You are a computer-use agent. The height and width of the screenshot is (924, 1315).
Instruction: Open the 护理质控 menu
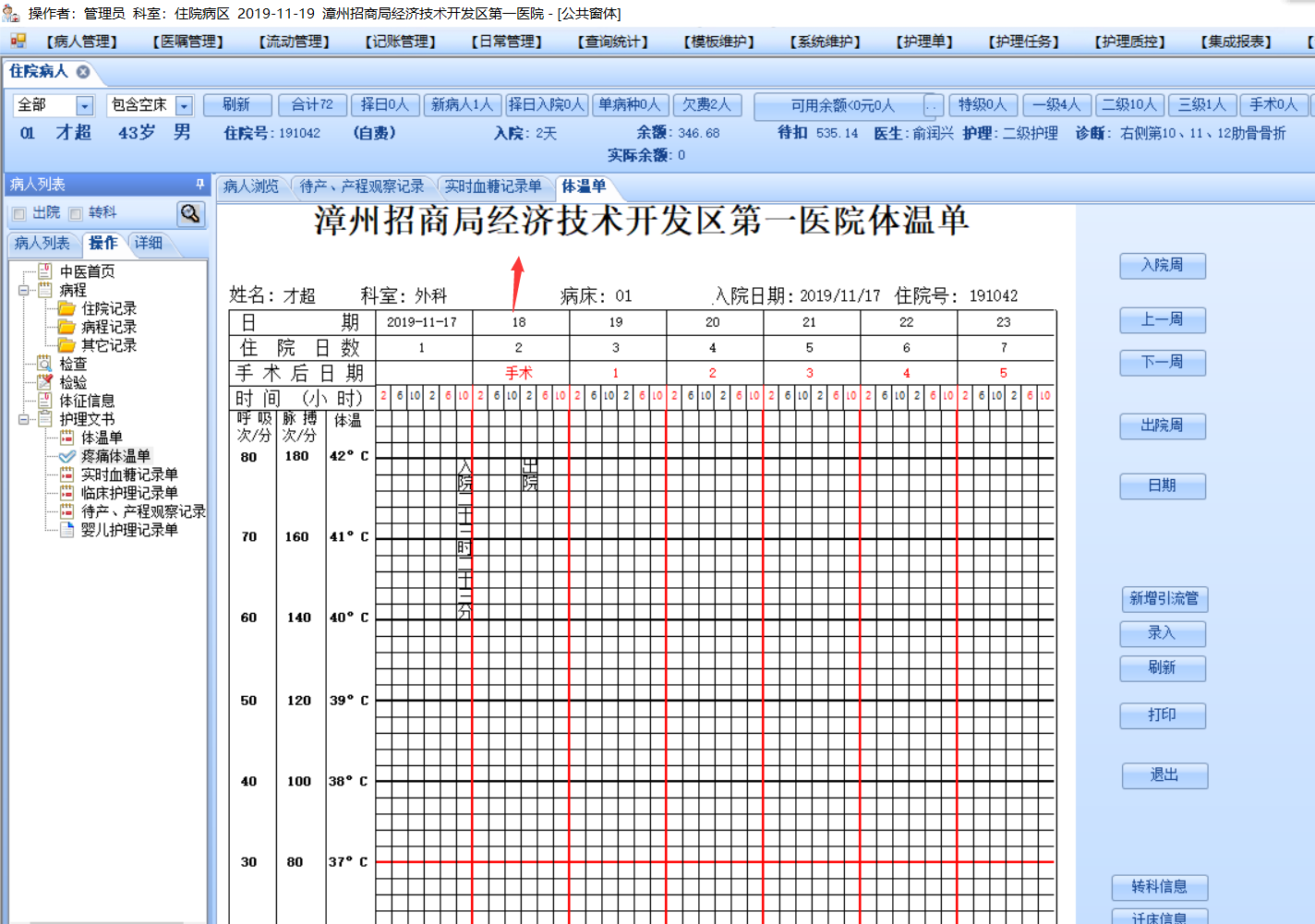pyautogui.click(x=1129, y=42)
